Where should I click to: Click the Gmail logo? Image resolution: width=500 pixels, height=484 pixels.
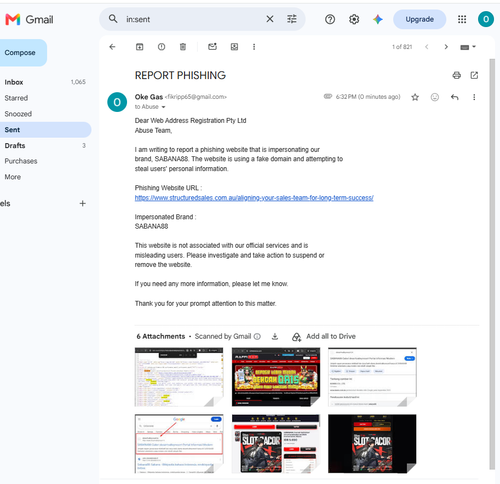(29, 20)
